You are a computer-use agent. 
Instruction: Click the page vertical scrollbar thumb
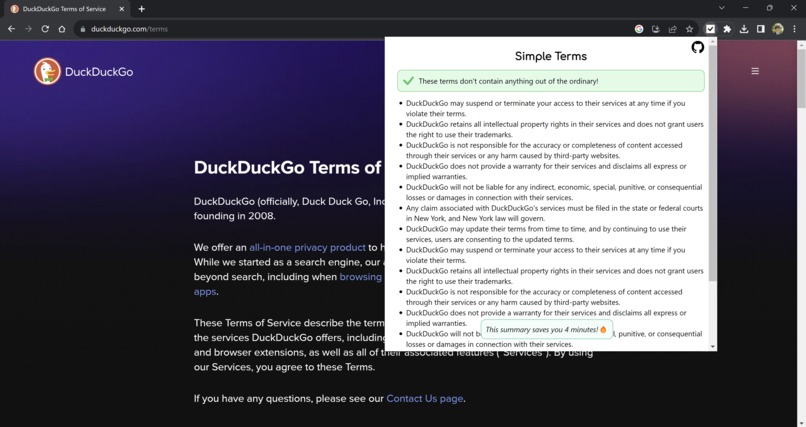801,79
